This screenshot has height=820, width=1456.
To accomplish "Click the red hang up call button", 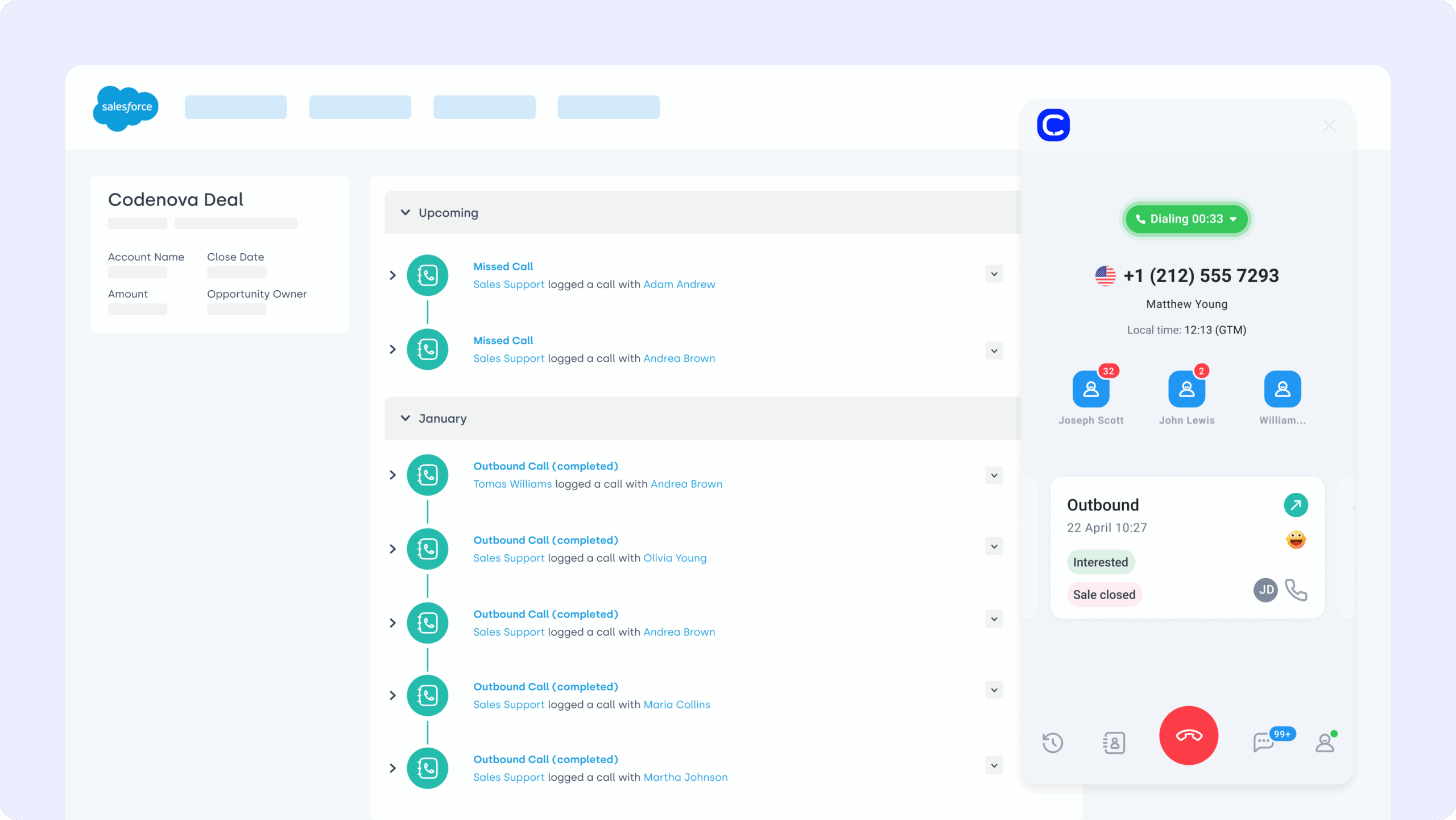I will 1188,735.
